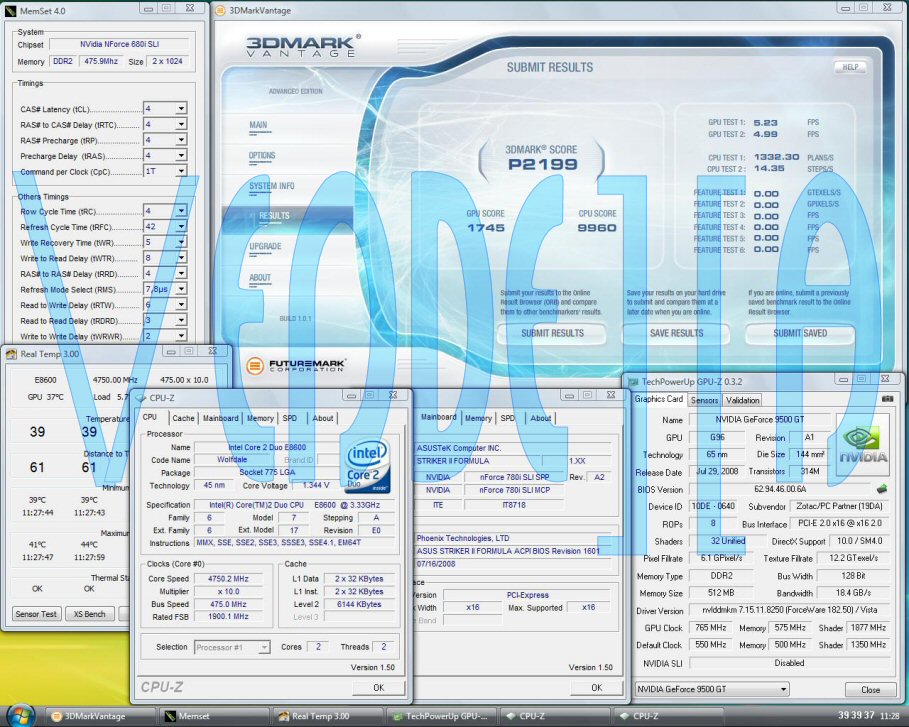Image resolution: width=909 pixels, height=727 pixels.
Task: Open SYSTEM INFO in the 3DMark sidebar
Action: [x=272, y=186]
